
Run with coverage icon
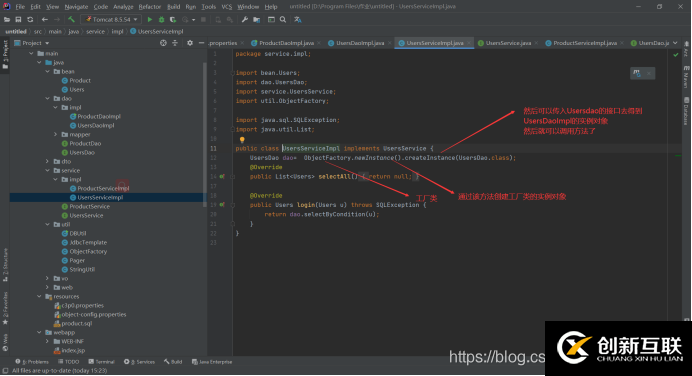click(x=173, y=19)
